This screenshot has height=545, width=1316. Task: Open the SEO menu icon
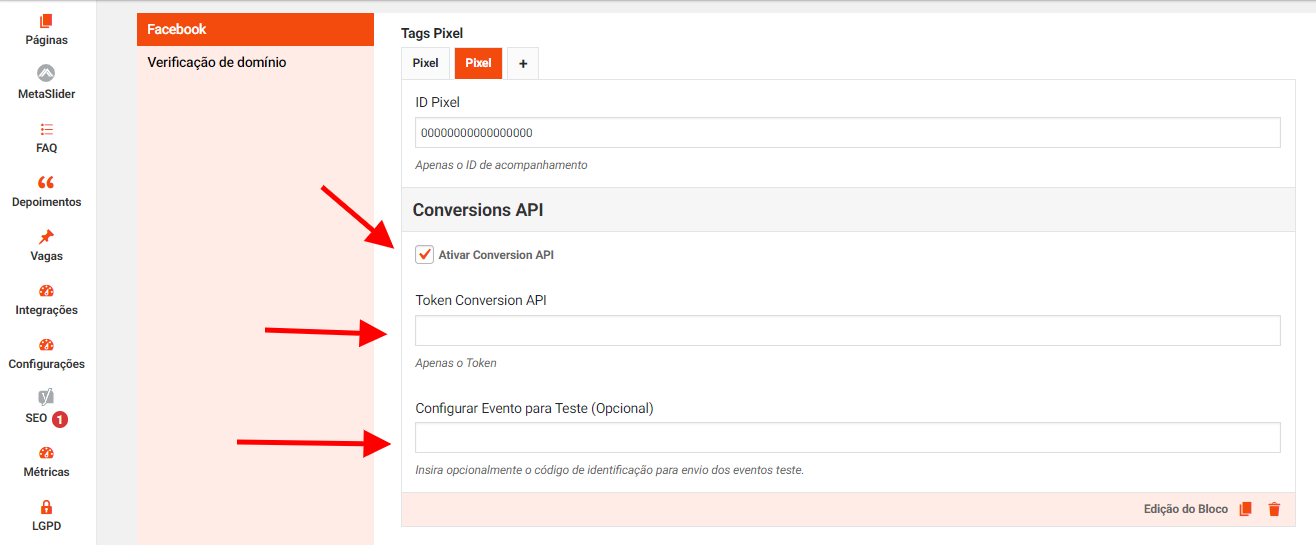click(x=46, y=397)
